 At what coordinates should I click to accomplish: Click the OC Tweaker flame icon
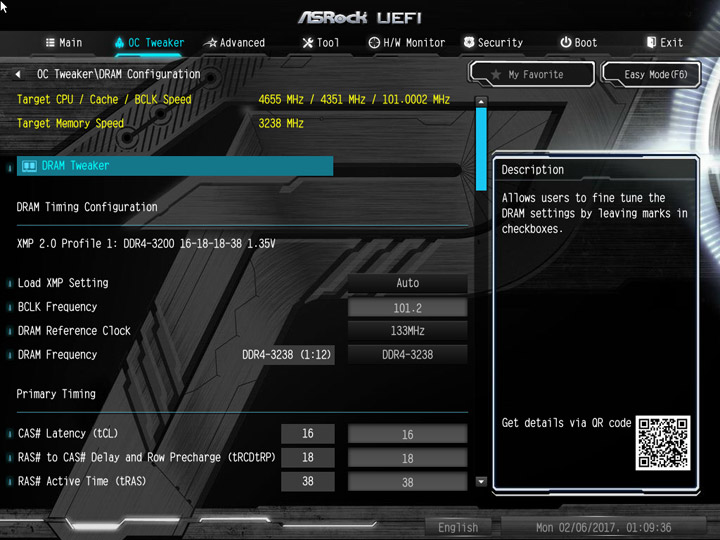point(119,43)
